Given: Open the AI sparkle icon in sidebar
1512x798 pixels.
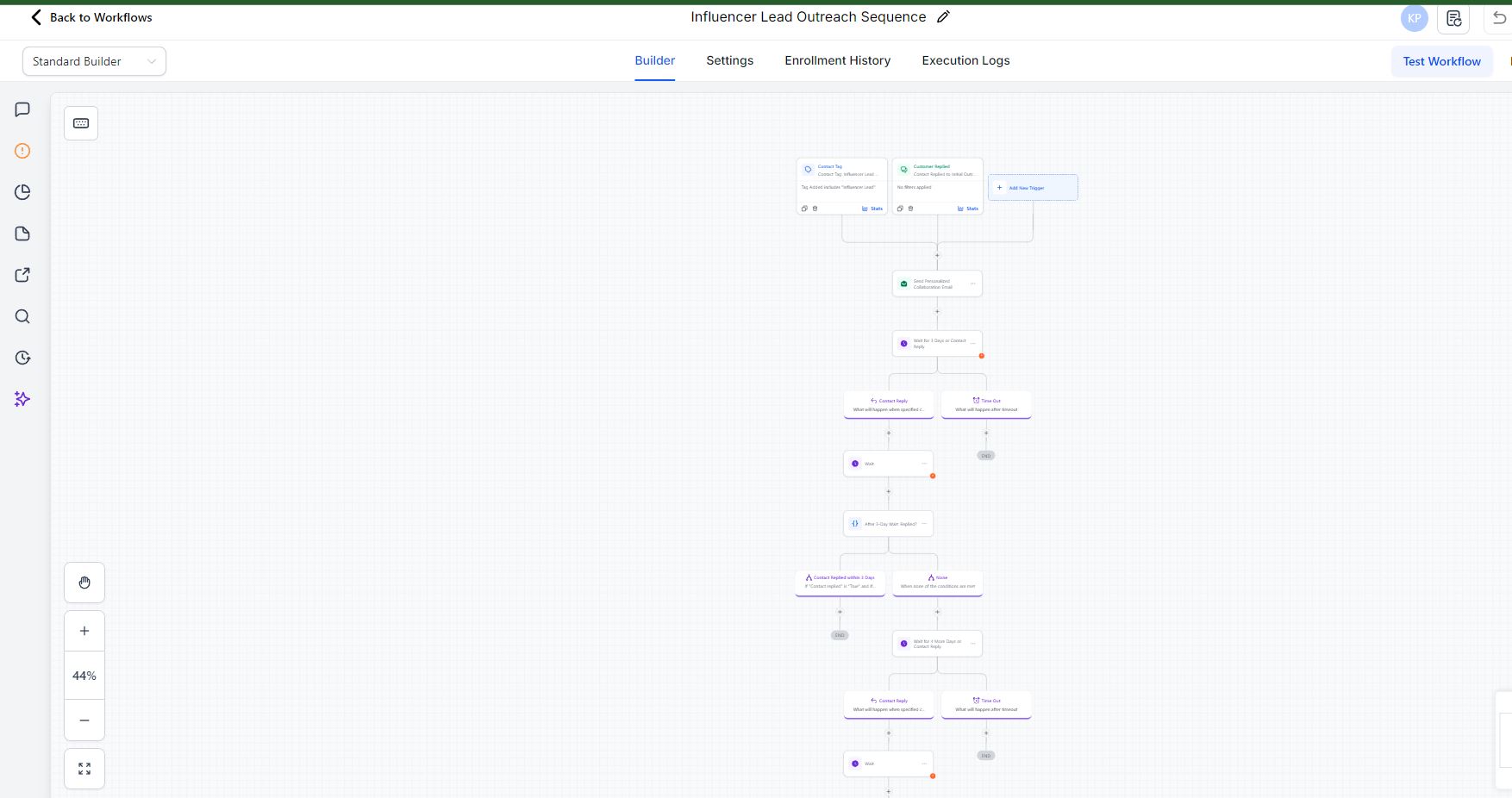Looking at the screenshot, I should [x=22, y=399].
